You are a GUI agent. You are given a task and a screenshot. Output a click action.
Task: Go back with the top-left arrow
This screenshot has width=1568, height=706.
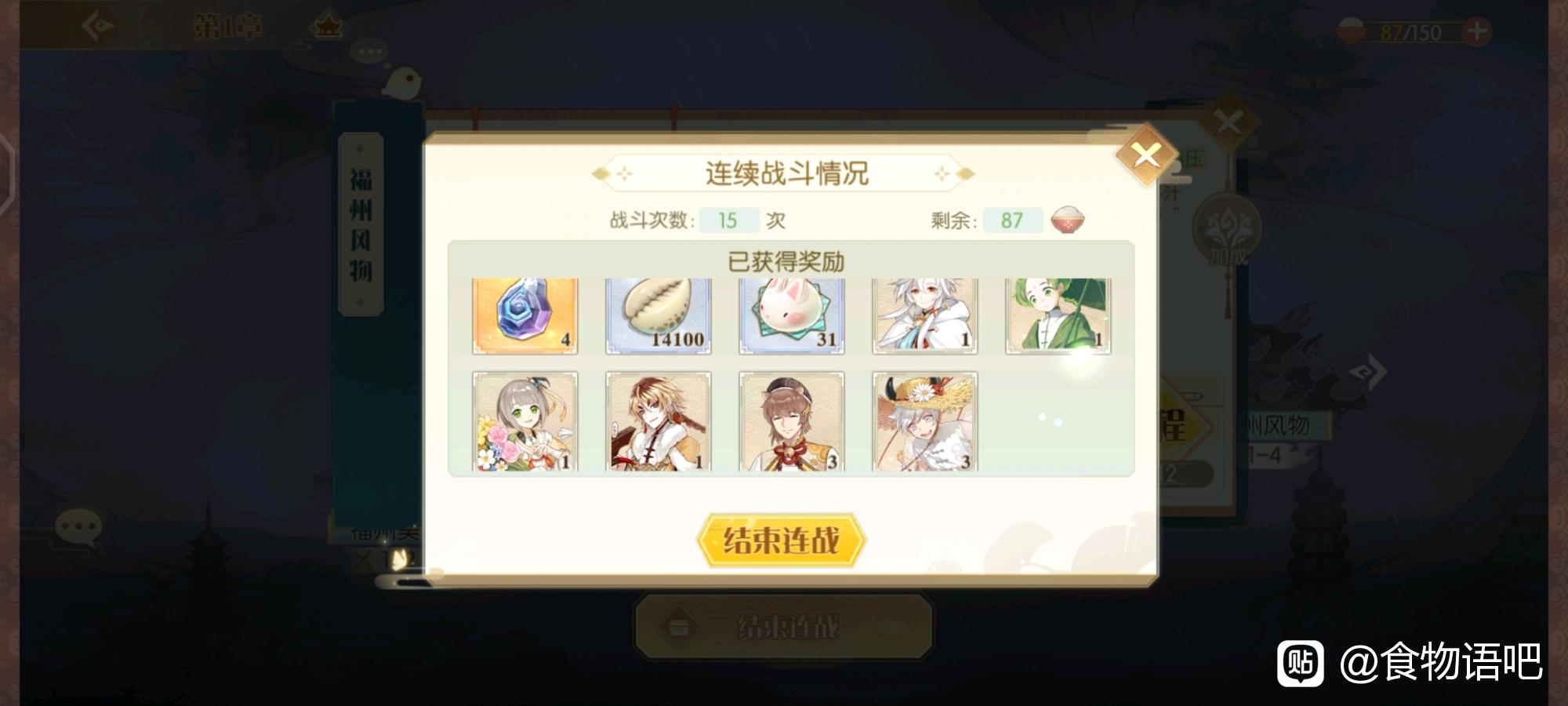click(x=99, y=26)
